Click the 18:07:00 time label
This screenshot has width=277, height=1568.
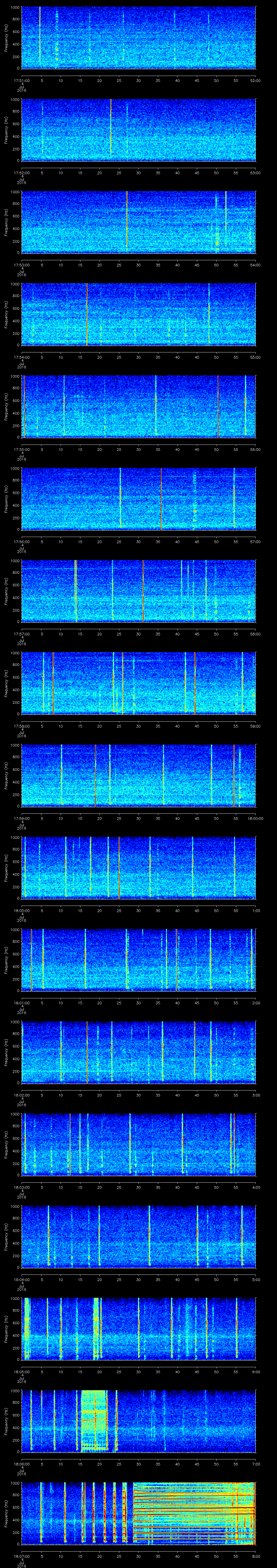21,1556
